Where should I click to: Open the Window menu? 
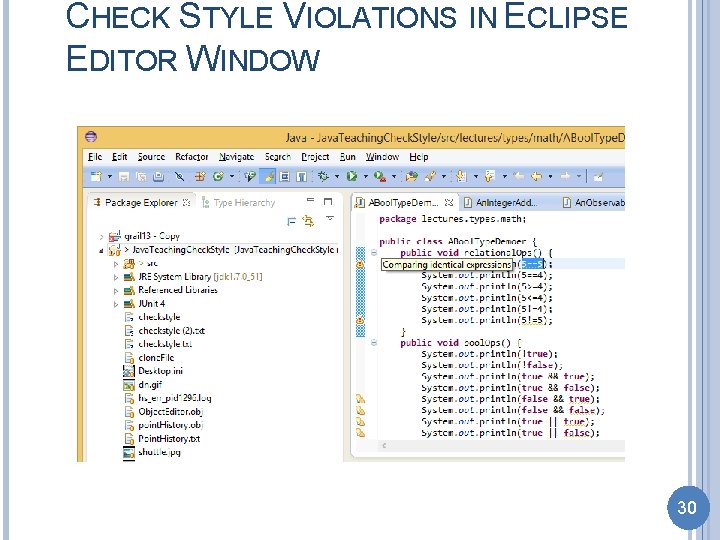point(382,157)
